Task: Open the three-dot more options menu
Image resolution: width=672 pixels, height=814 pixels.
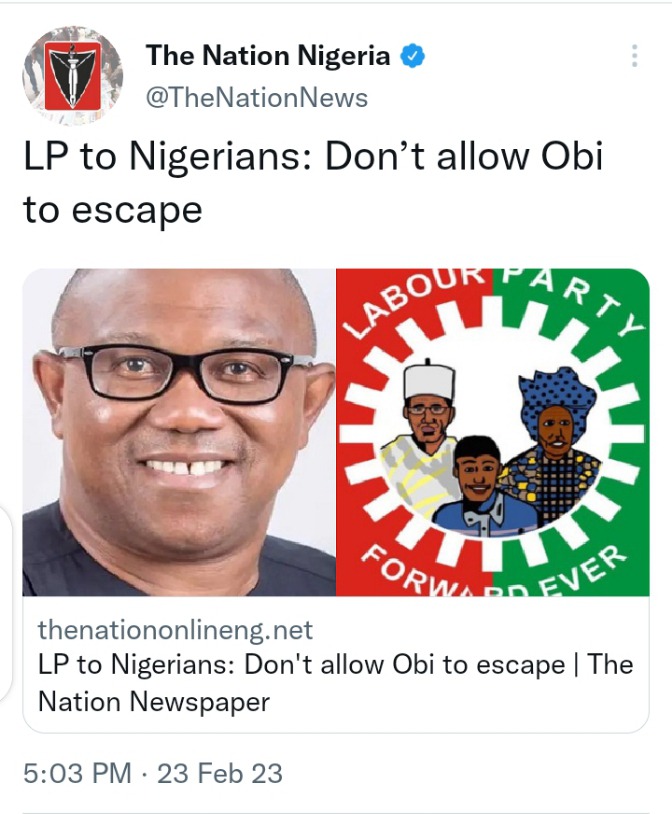Action: point(634,56)
